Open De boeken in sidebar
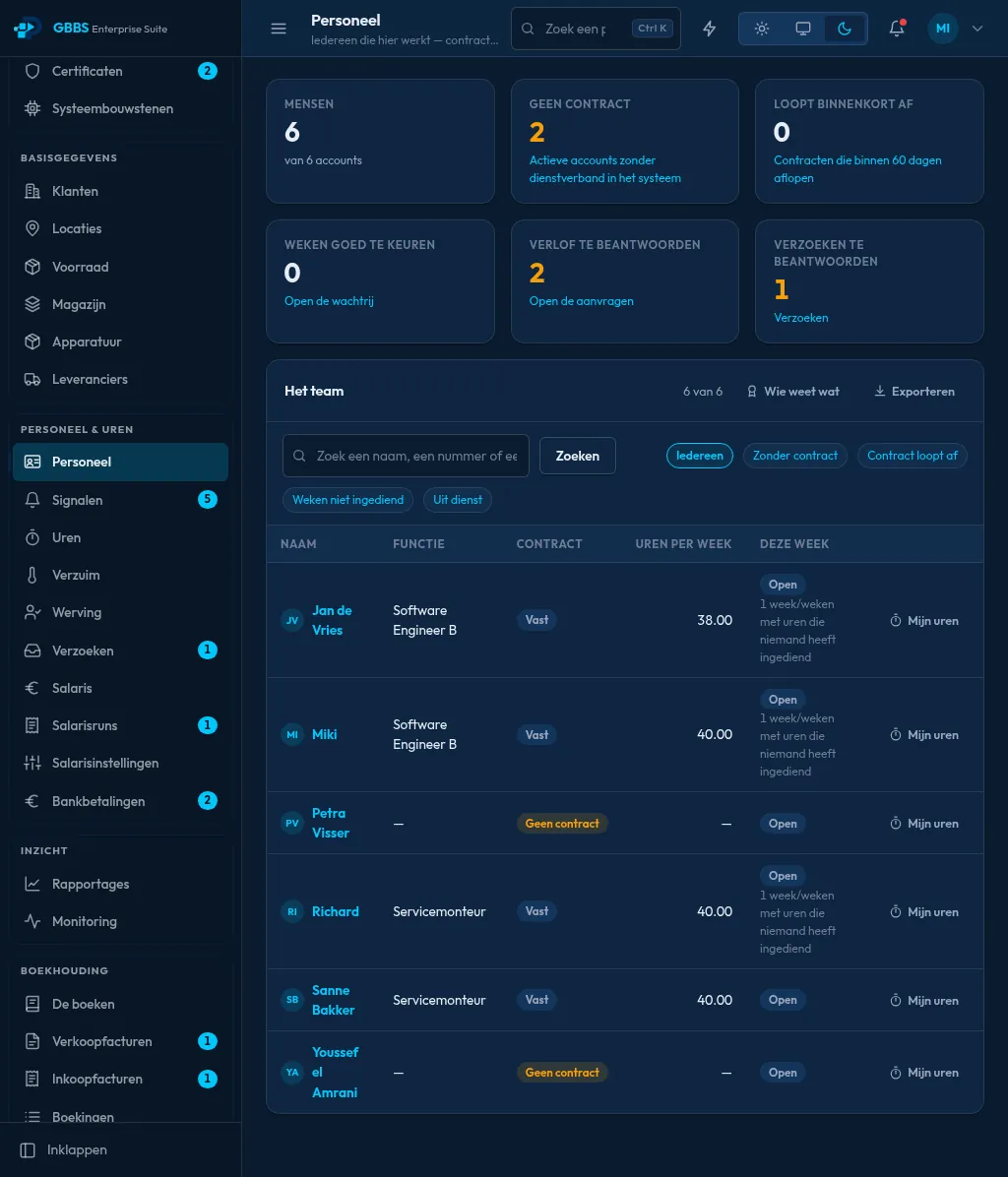1008x1177 pixels. 120,1005
